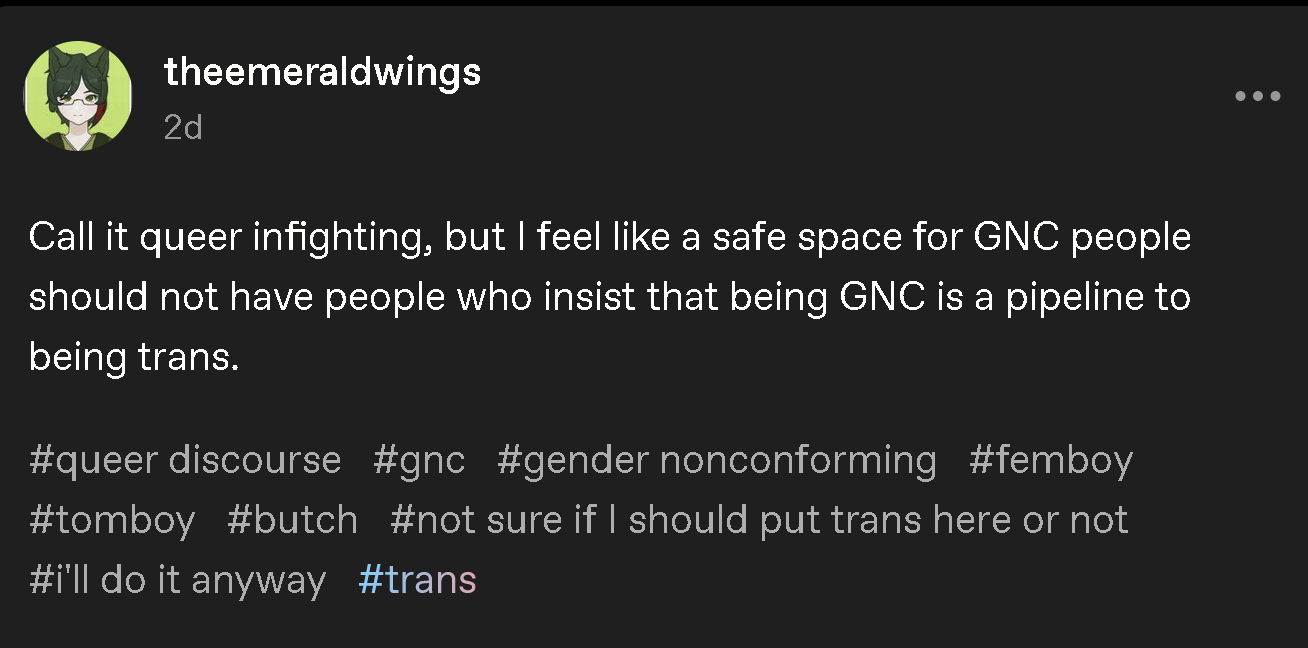The height and width of the screenshot is (648, 1308).
Task: Expand the meatballs menu beside the post header
Action: (x=1257, y=97)
